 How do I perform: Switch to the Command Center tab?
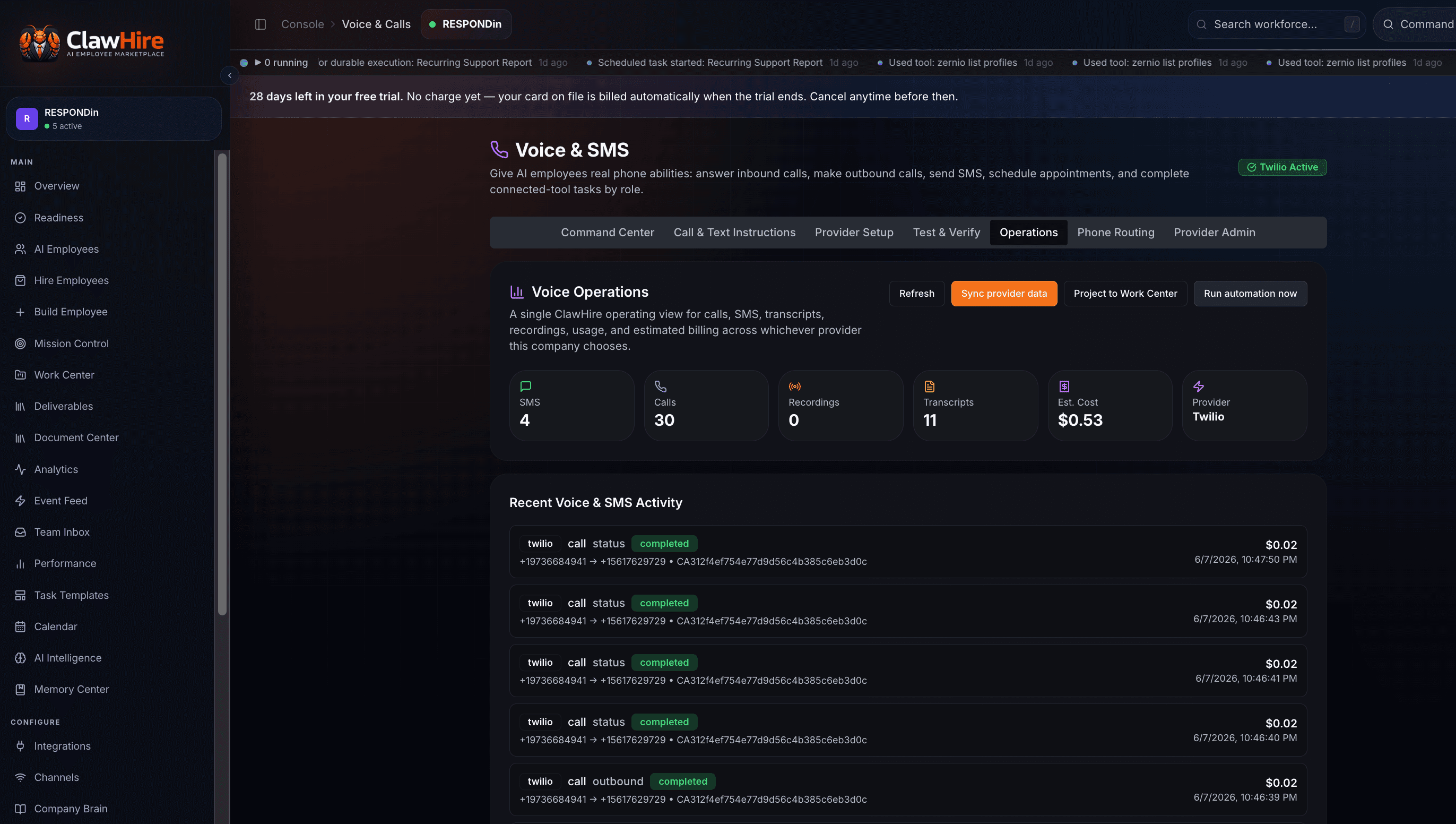(x=607, y=233)
